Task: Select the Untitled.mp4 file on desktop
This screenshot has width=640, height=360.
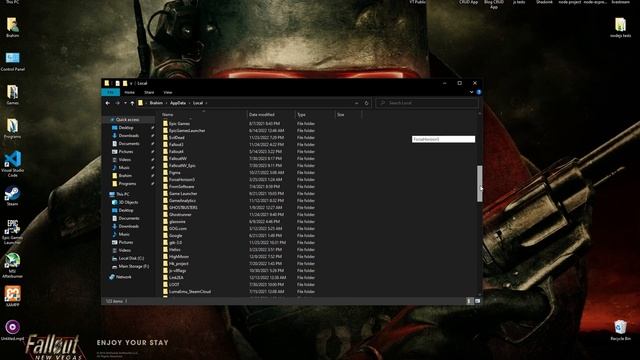Action: [x=12, y=330]
